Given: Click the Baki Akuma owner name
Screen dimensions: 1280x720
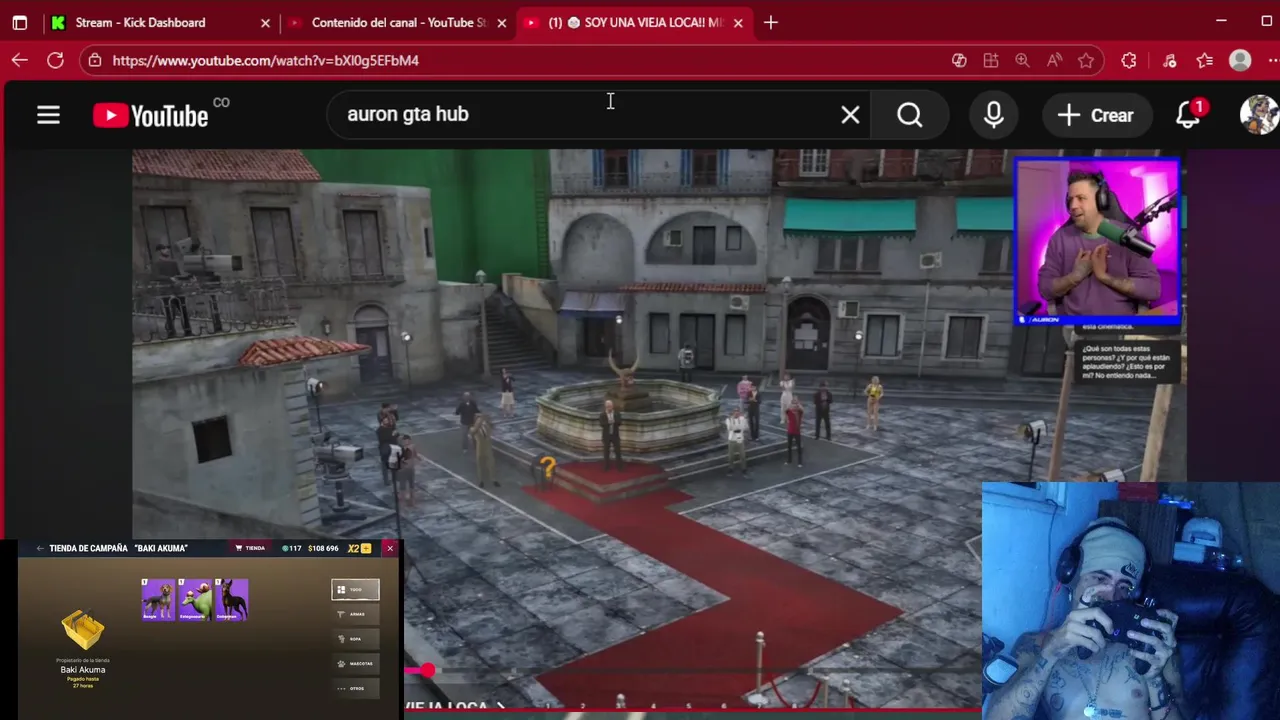Looking at the screenshot, I should (83, 670).
